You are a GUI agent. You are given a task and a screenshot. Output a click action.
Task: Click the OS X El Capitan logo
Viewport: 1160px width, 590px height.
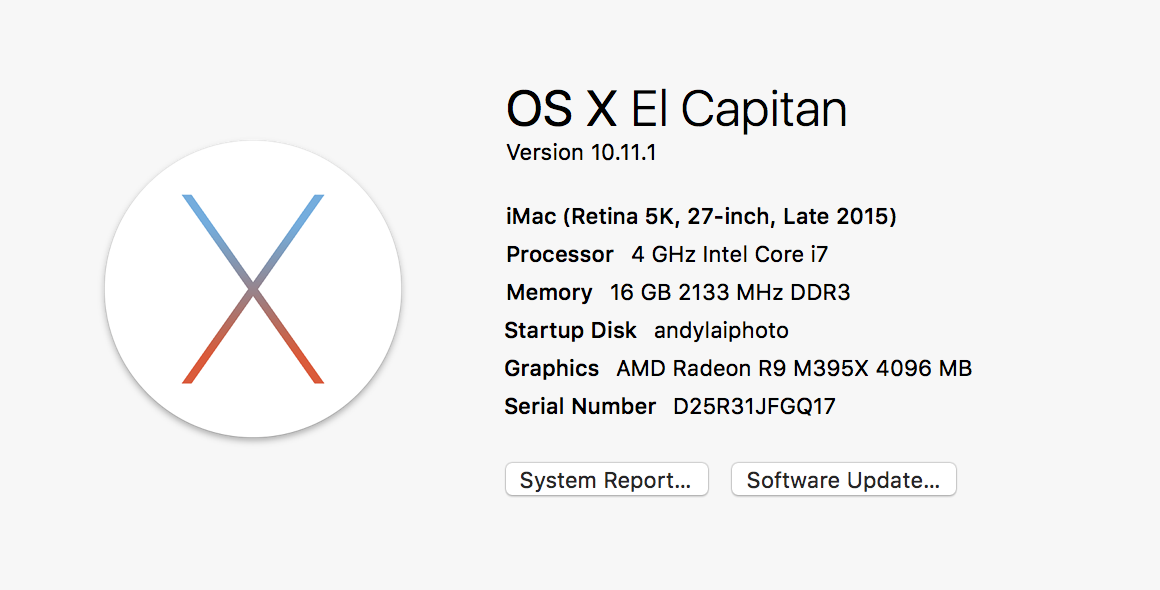[253, 289]
